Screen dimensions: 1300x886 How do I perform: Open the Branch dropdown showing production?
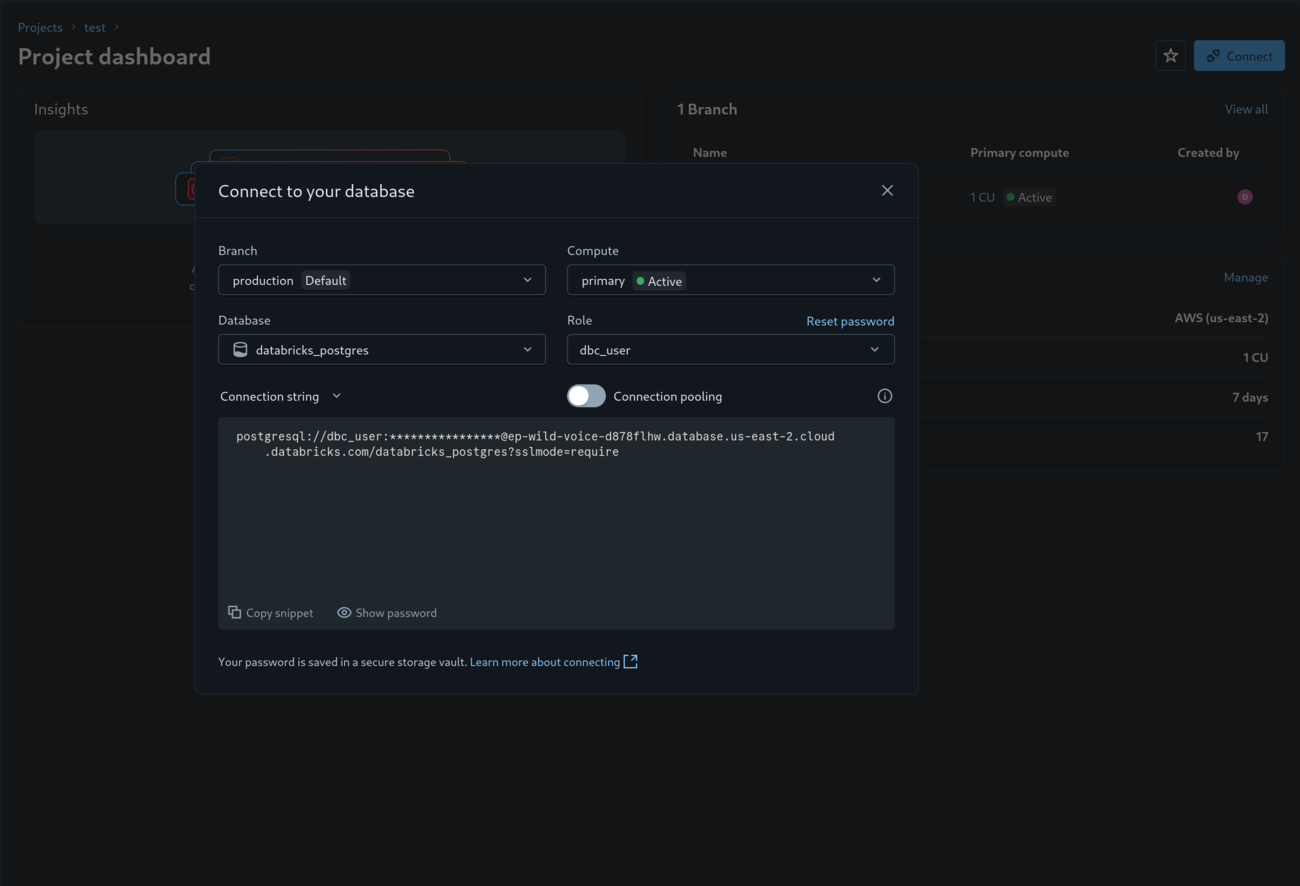coord(382,280)
